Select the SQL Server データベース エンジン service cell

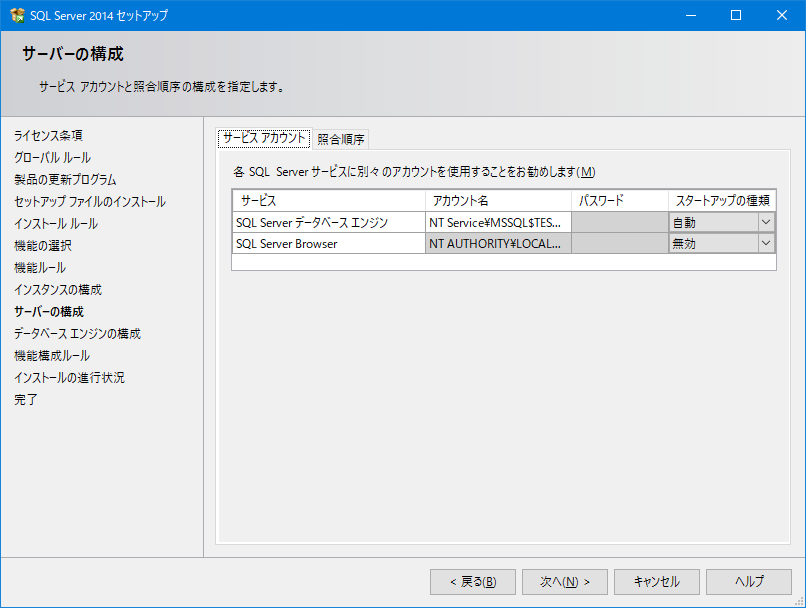(328, 223)
